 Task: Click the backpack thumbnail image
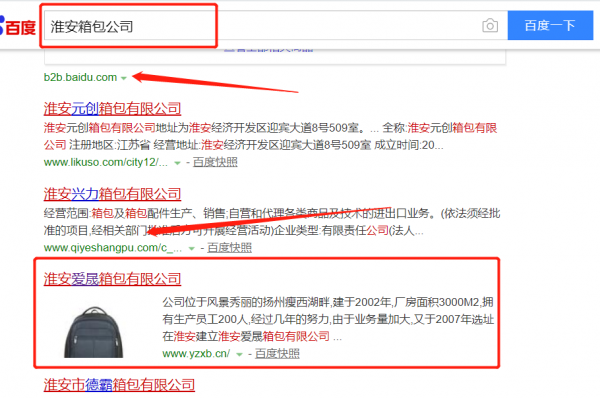tap(94, 332)
